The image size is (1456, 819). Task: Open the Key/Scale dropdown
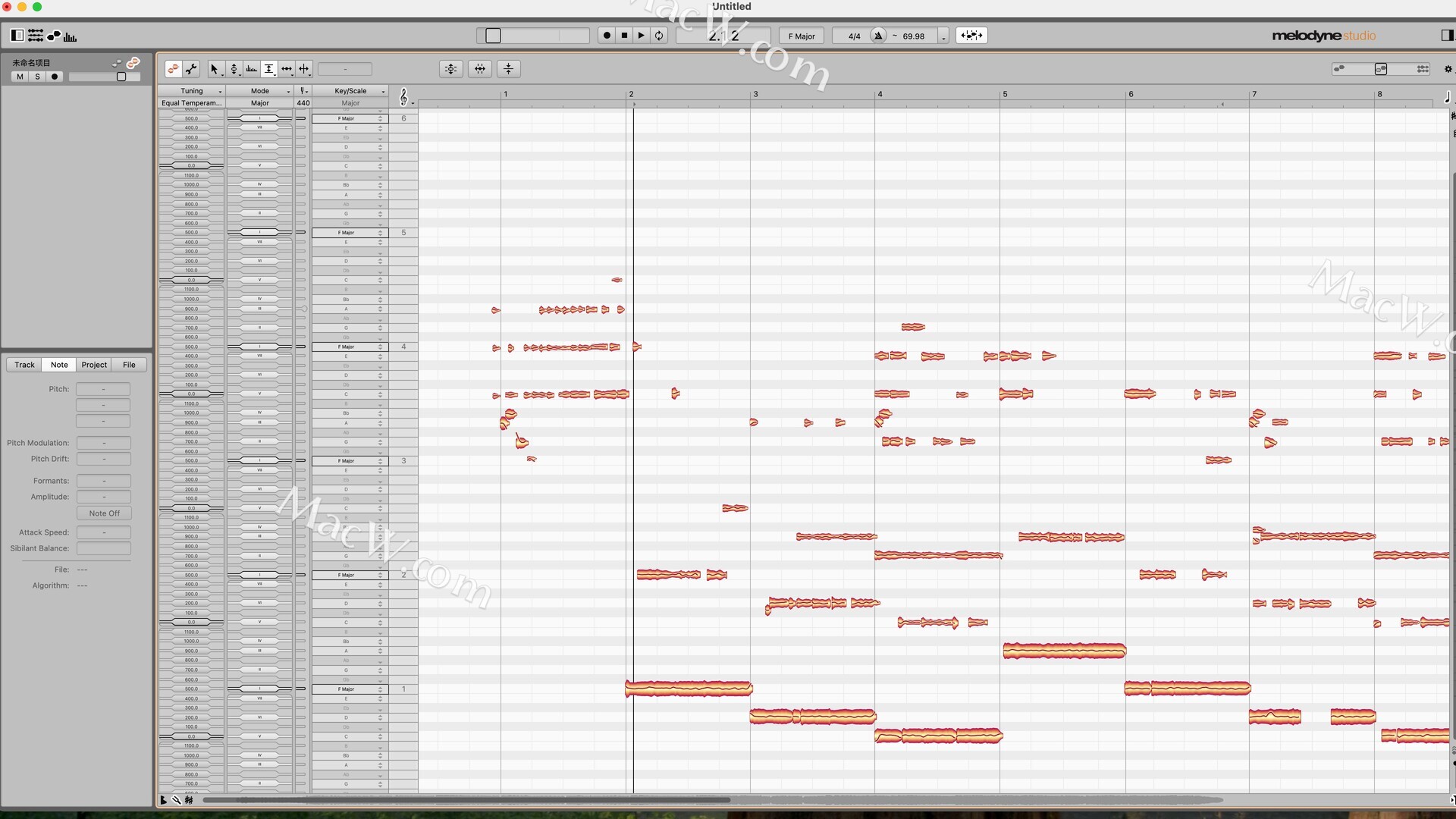click(x=350, y=91)
